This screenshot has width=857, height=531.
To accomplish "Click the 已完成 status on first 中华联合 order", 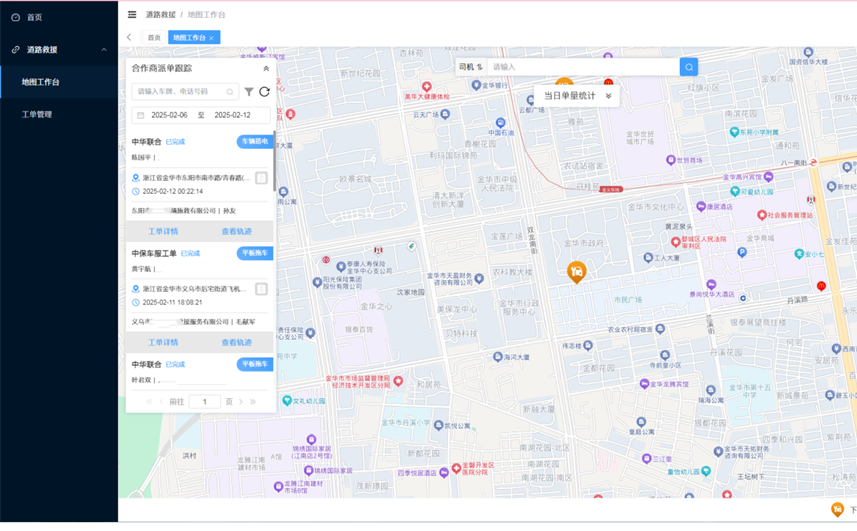I will [x=175, y=142].
